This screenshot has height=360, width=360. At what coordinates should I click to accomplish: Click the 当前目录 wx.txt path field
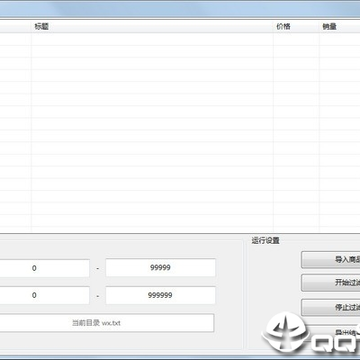point(106,323)
